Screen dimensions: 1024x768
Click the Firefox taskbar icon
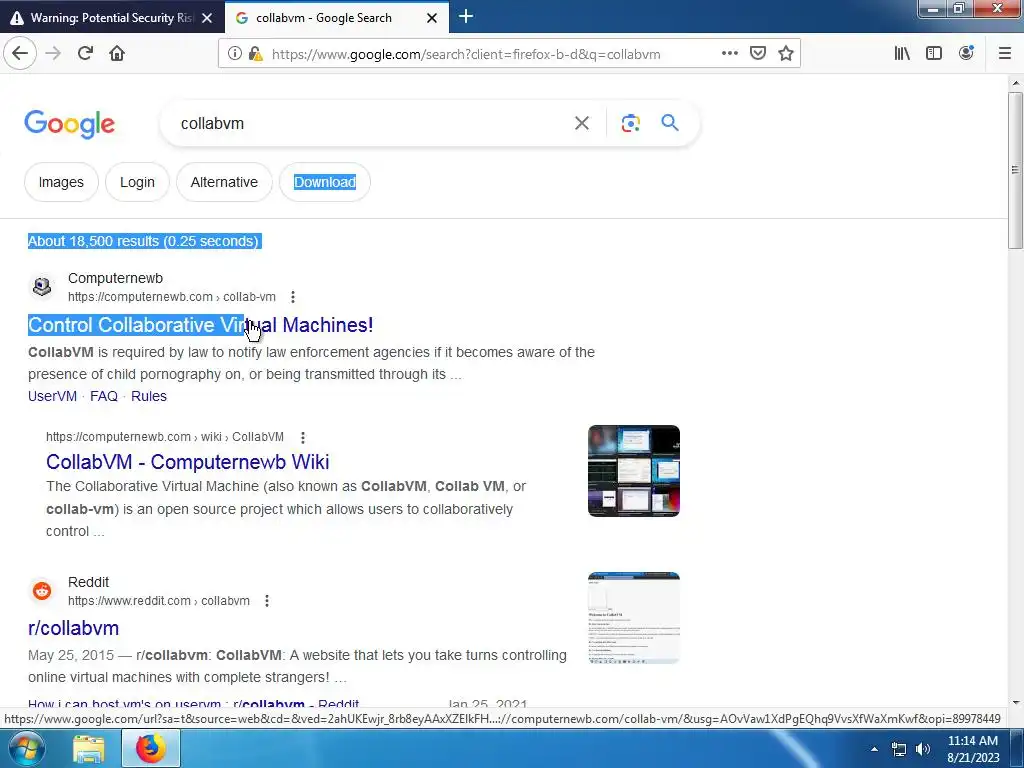[151, 748]
